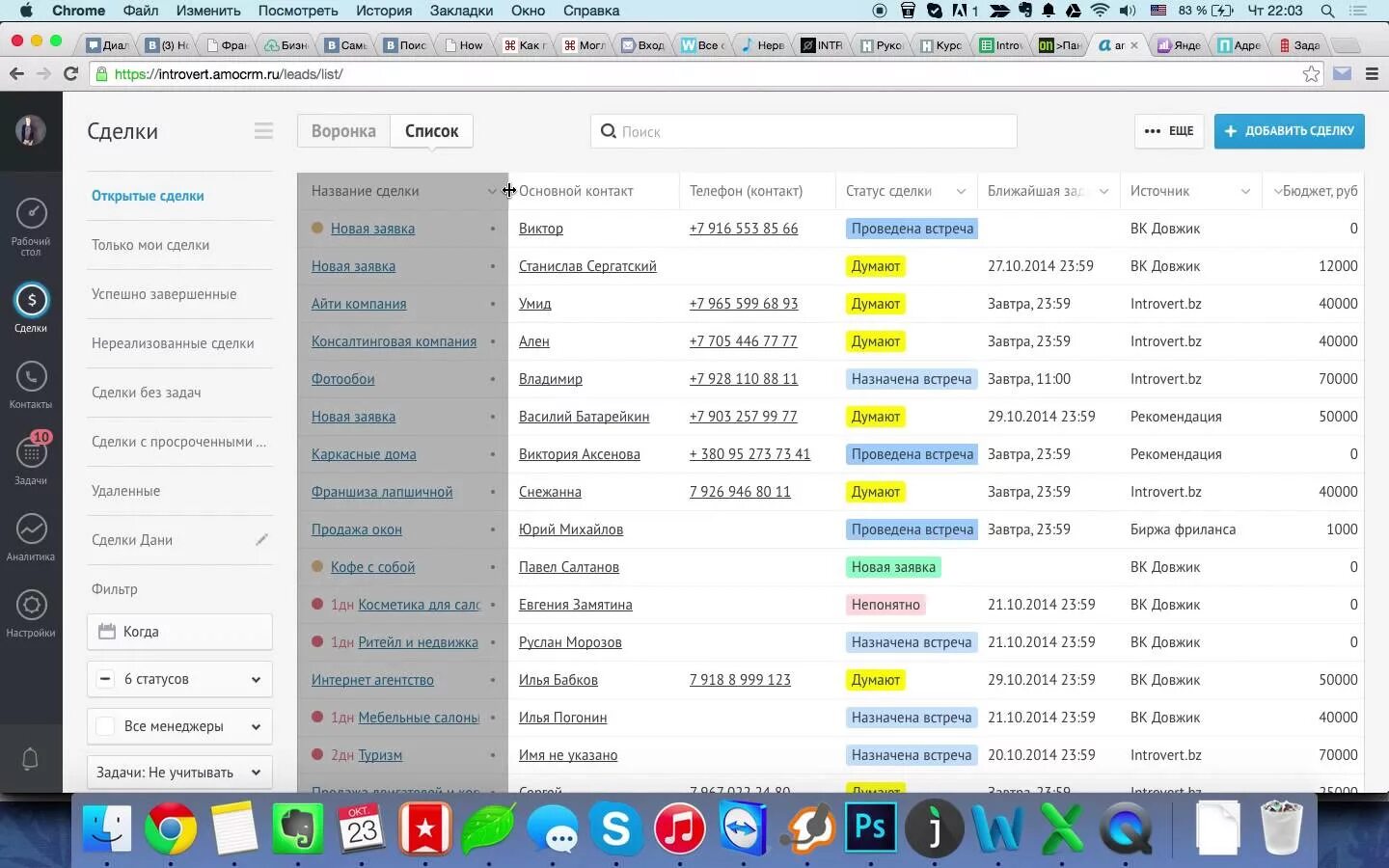Check the Все менеджеры checkbox
The image size is (1389, 868).
[x=107, y=726]
